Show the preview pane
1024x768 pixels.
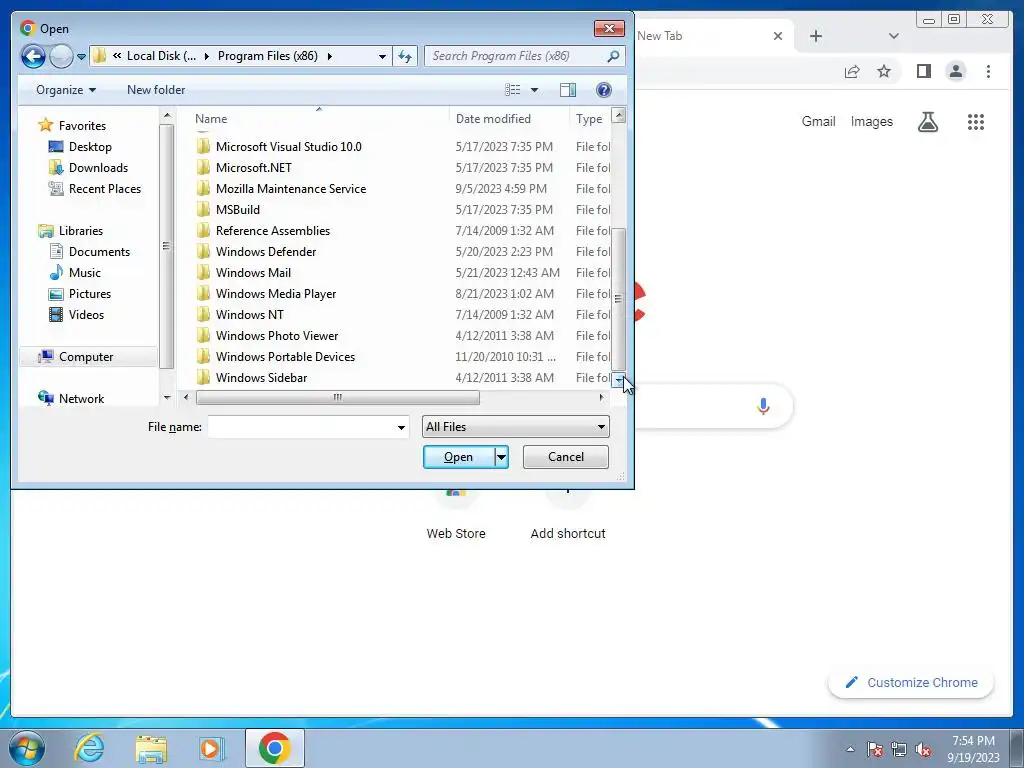tap(568, 90)
